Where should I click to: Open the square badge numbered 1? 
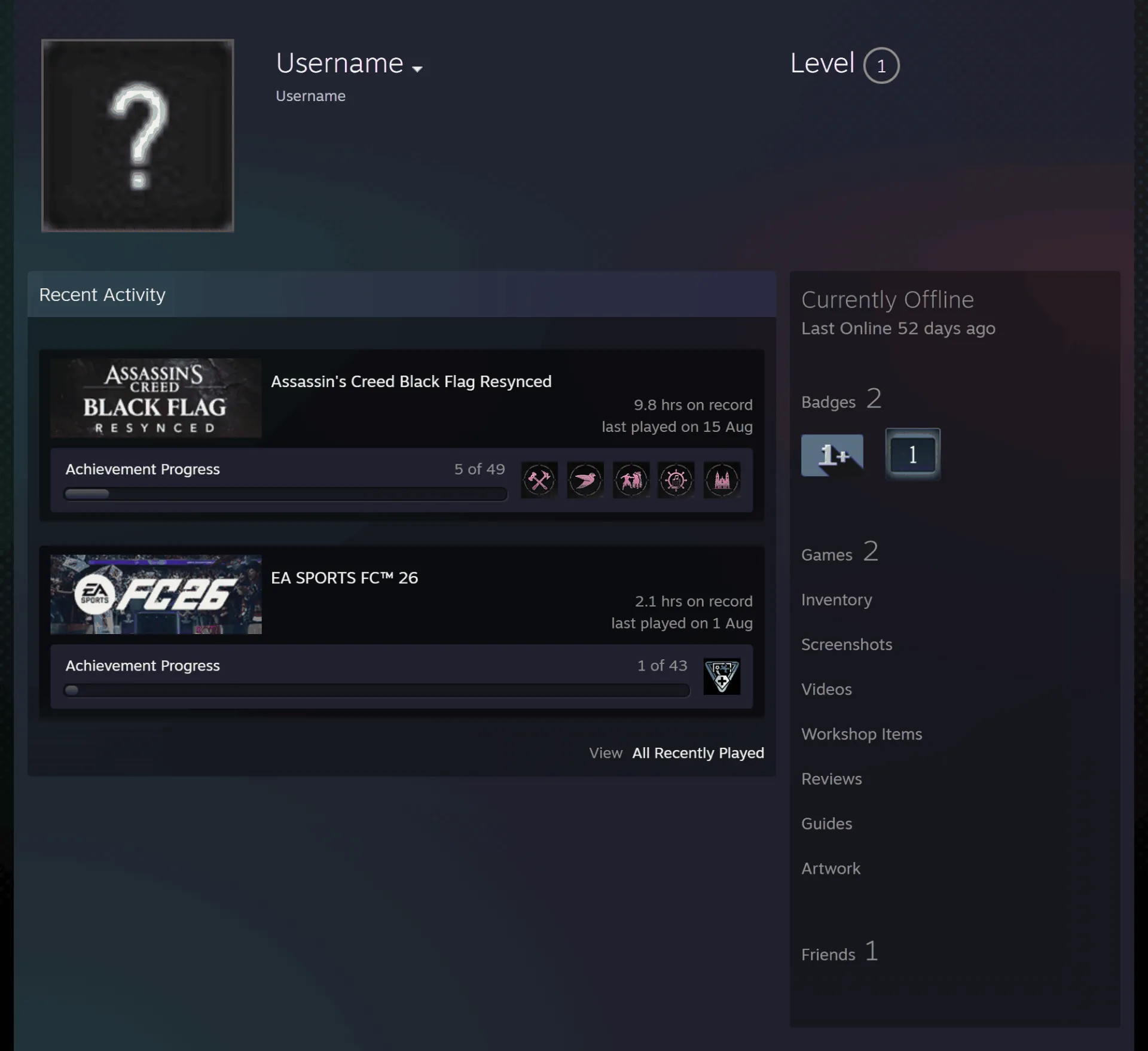913,455
